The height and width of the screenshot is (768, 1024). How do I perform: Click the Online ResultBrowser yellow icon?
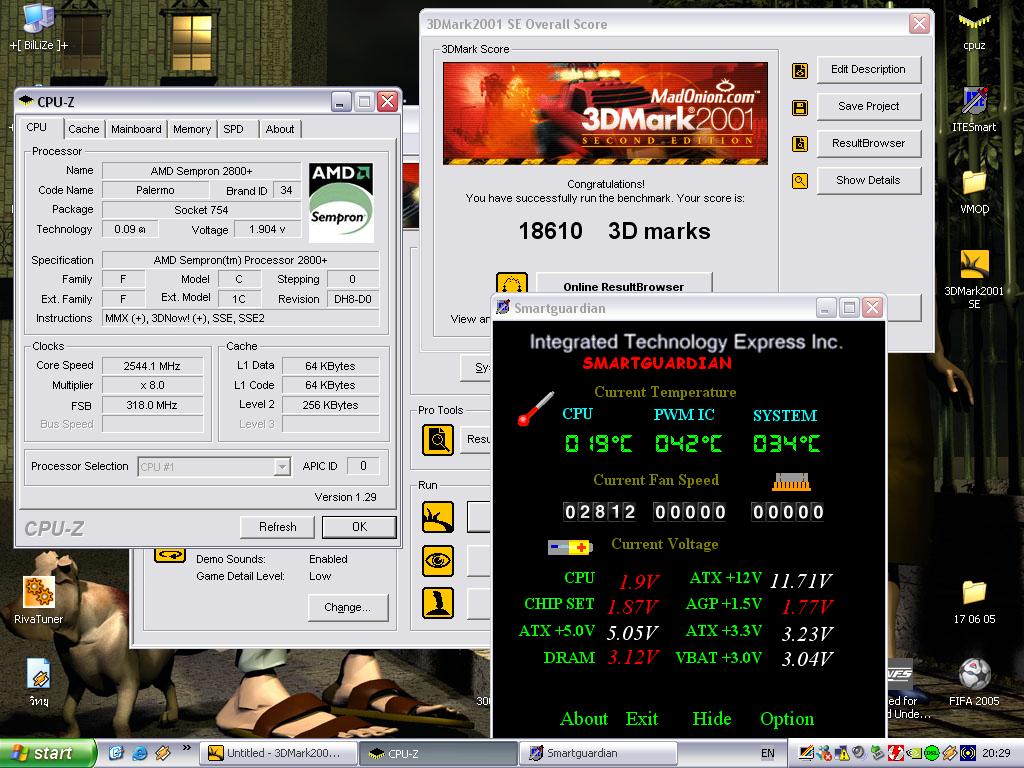511,283
